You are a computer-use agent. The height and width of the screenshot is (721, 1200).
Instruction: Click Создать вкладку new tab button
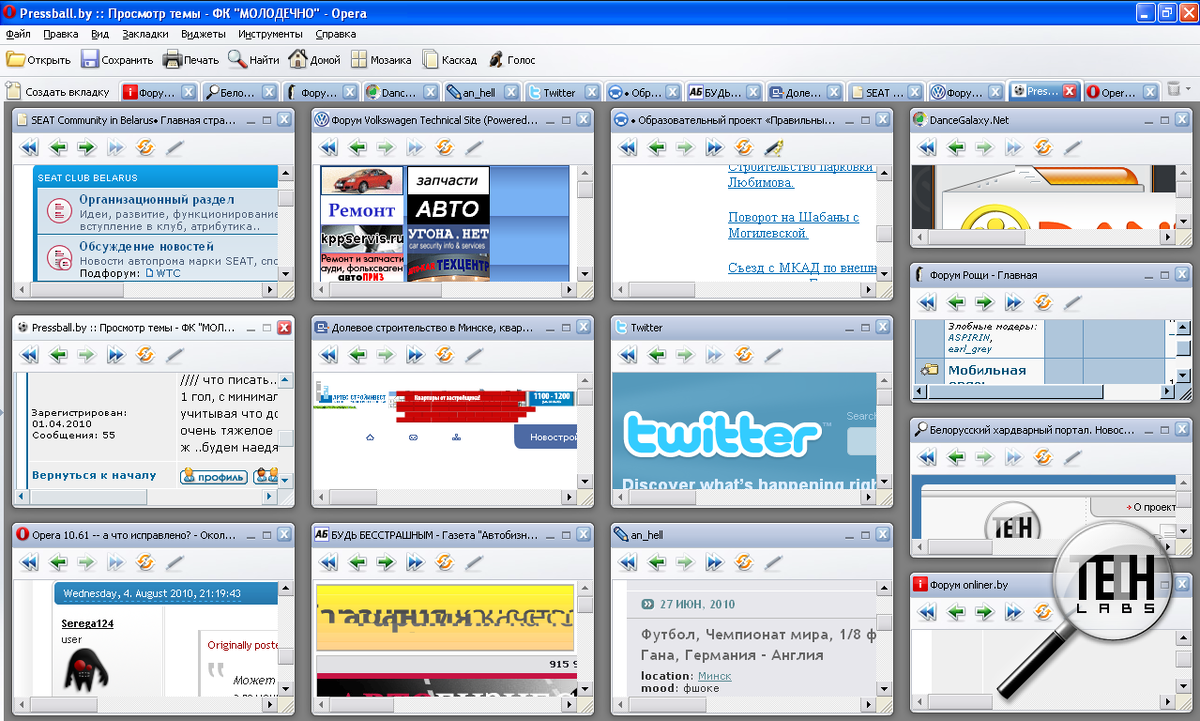pyautogui.click(x=59, y=92)
